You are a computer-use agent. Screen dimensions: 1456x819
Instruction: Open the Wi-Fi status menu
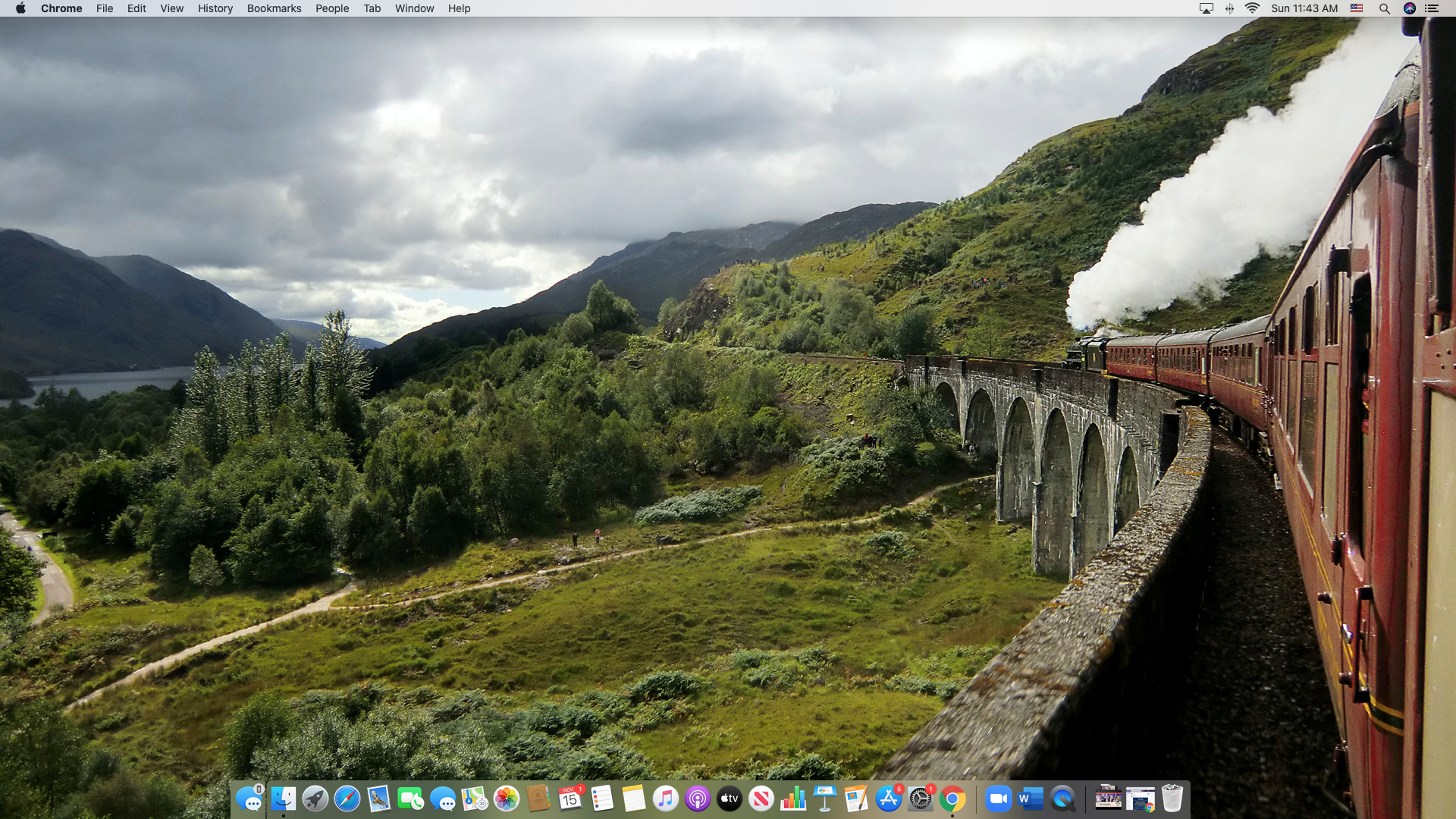(x=1252, y=8)
